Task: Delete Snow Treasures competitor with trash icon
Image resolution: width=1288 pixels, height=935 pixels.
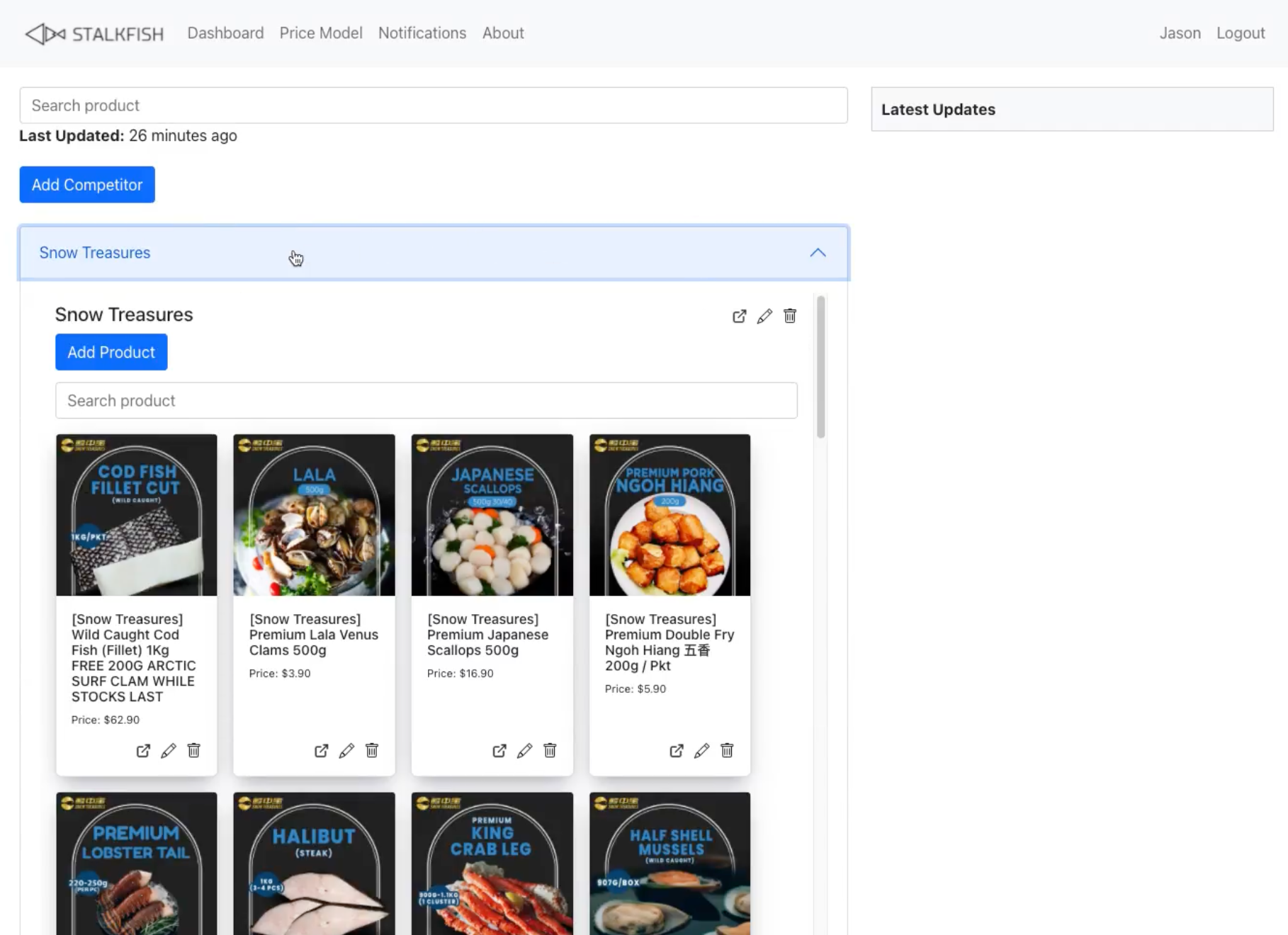Action: (790, 316)
